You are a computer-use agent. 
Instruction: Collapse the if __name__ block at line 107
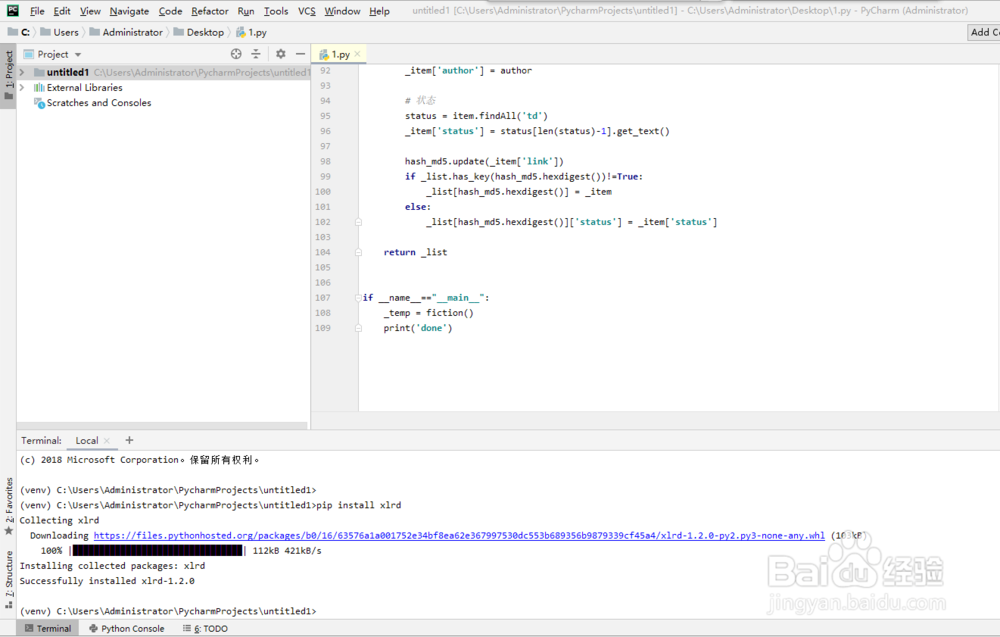(x=358, y=298)
